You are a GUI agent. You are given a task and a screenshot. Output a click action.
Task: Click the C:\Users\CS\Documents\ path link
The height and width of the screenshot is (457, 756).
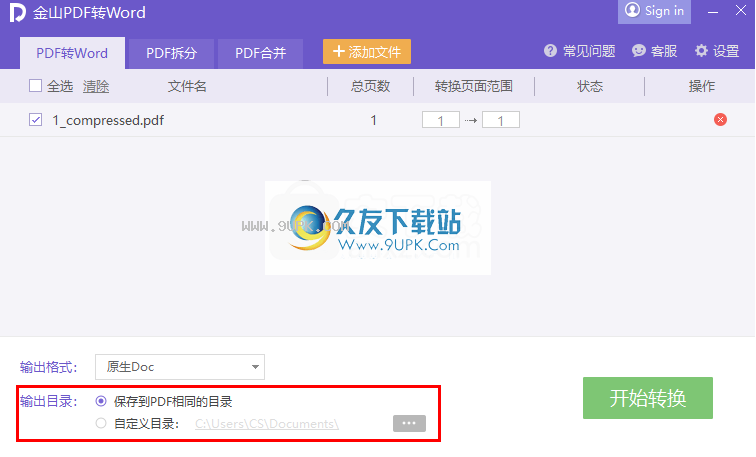tap(267, 424)
